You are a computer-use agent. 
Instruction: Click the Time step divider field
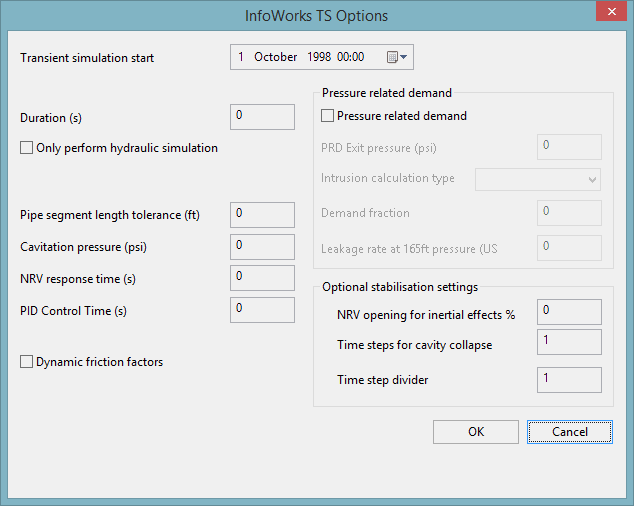point(569,380)
